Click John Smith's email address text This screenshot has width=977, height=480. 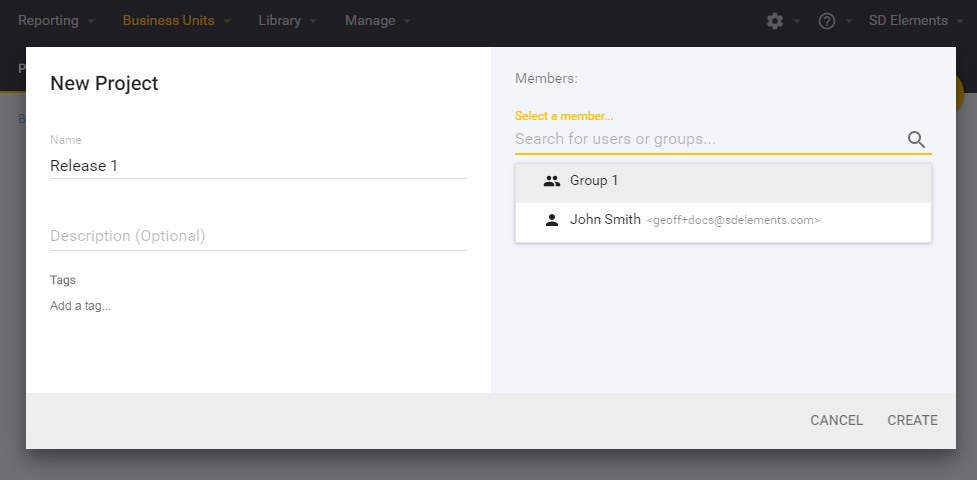733,220
